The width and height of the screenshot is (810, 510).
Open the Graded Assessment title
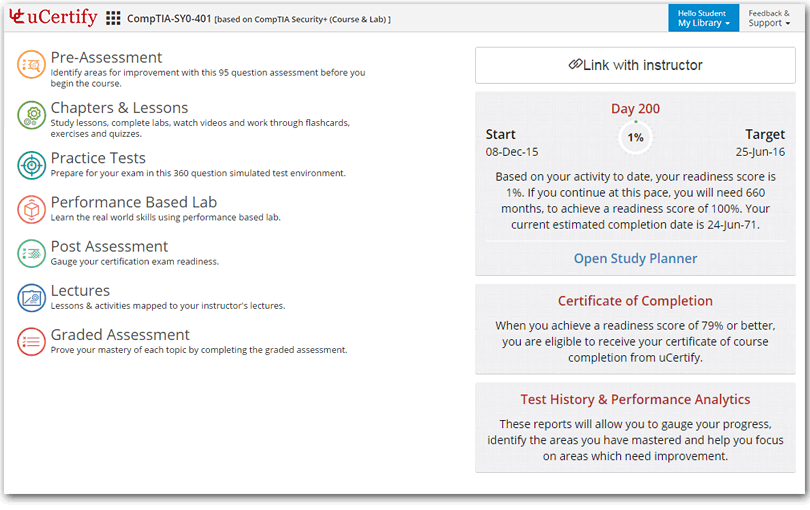(120, 335)
